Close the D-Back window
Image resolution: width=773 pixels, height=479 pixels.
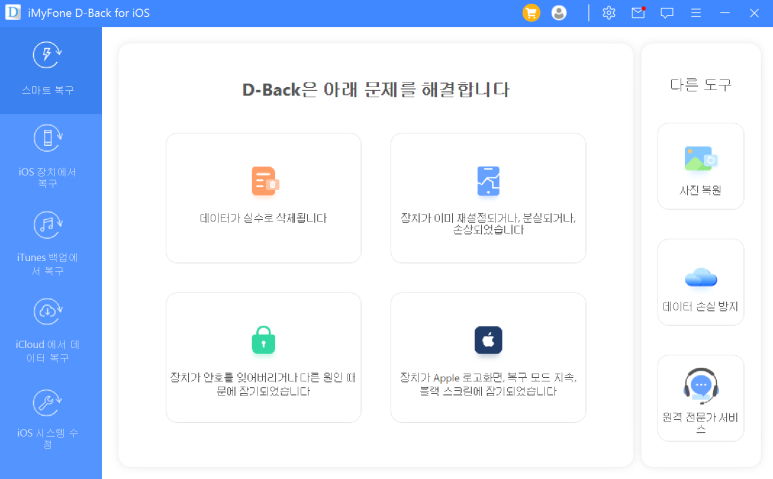[754, 13]
